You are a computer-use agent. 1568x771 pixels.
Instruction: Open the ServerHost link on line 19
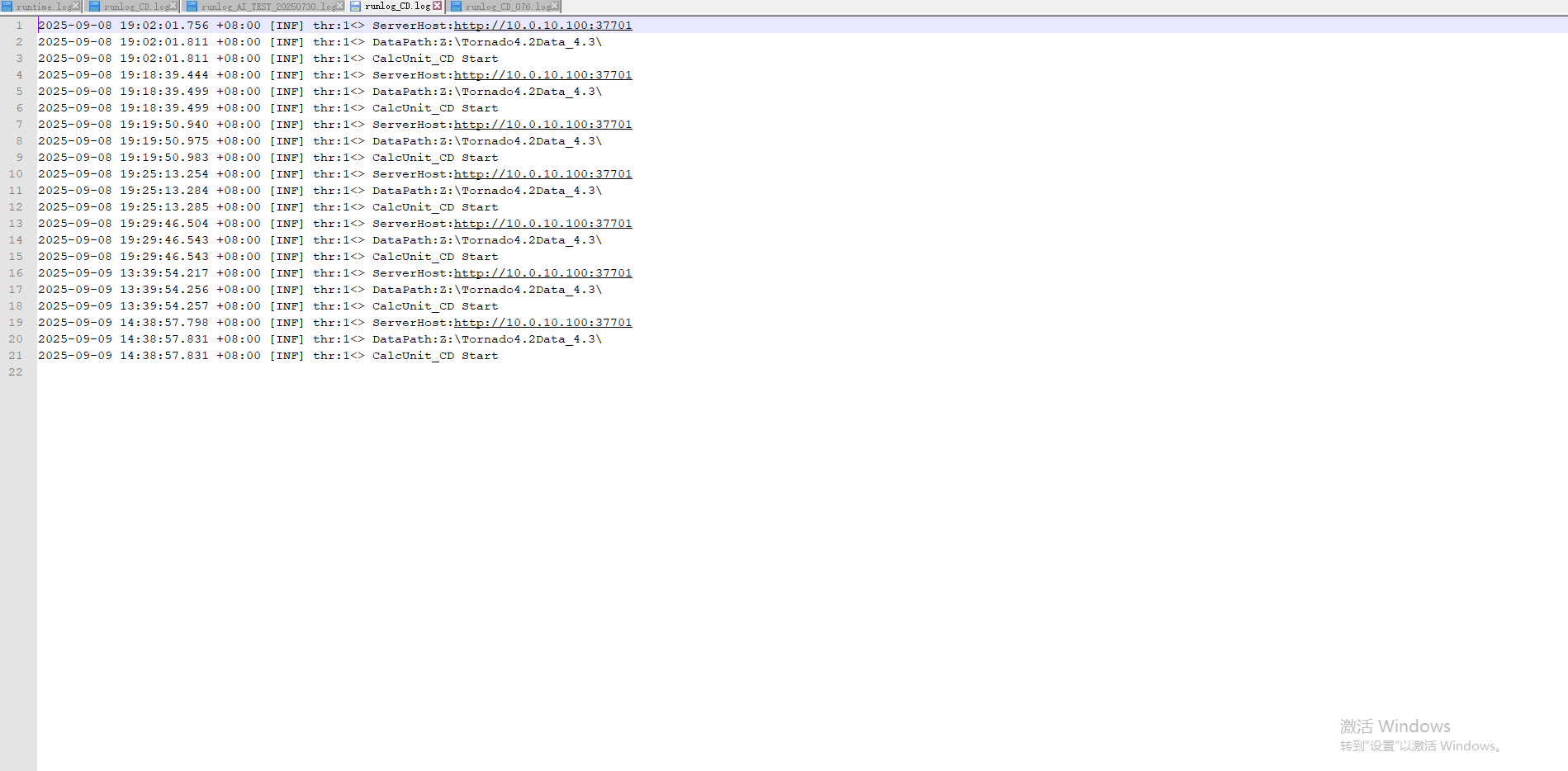click(542, 323)
